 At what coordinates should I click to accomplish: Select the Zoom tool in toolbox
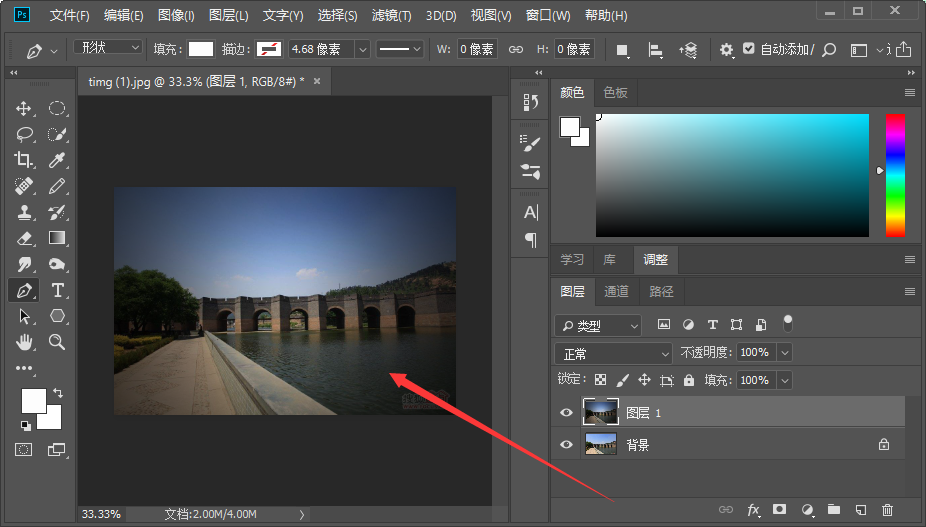(x=58, y=342)
